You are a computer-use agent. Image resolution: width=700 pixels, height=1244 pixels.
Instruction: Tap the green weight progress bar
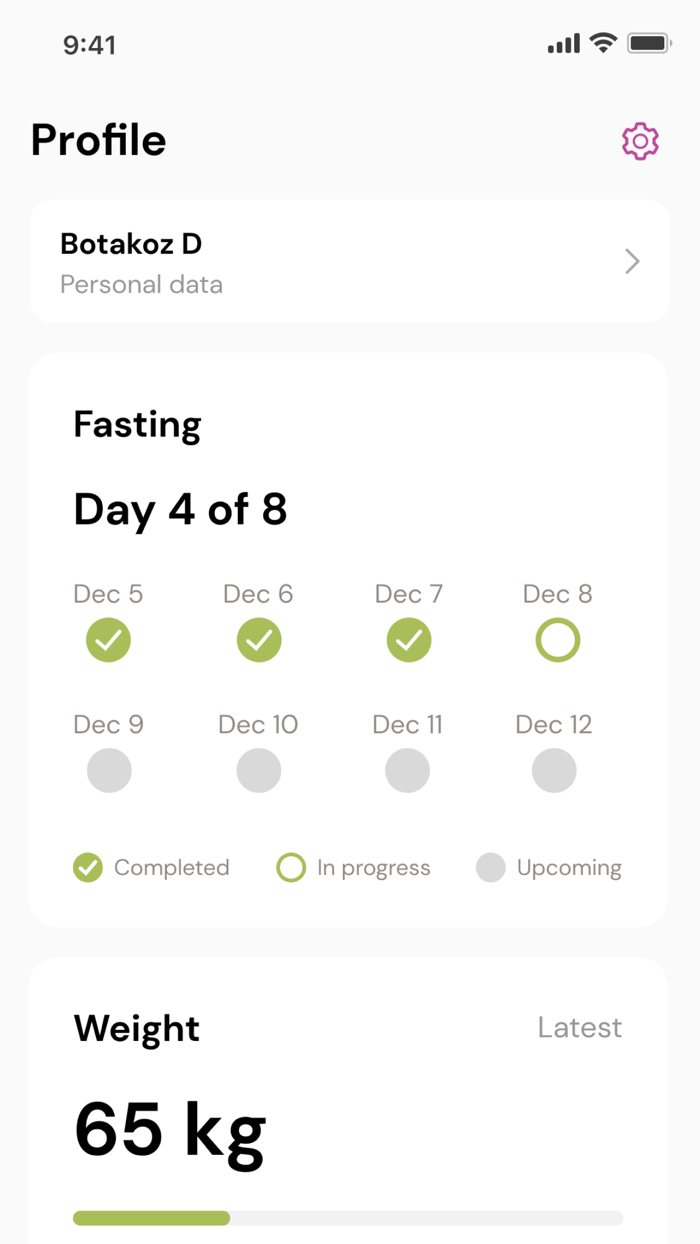click(x=150, y=1218)
